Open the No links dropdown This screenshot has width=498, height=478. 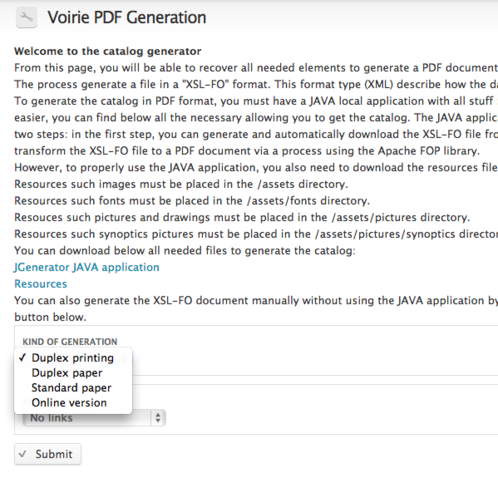(x=94, y=418)
